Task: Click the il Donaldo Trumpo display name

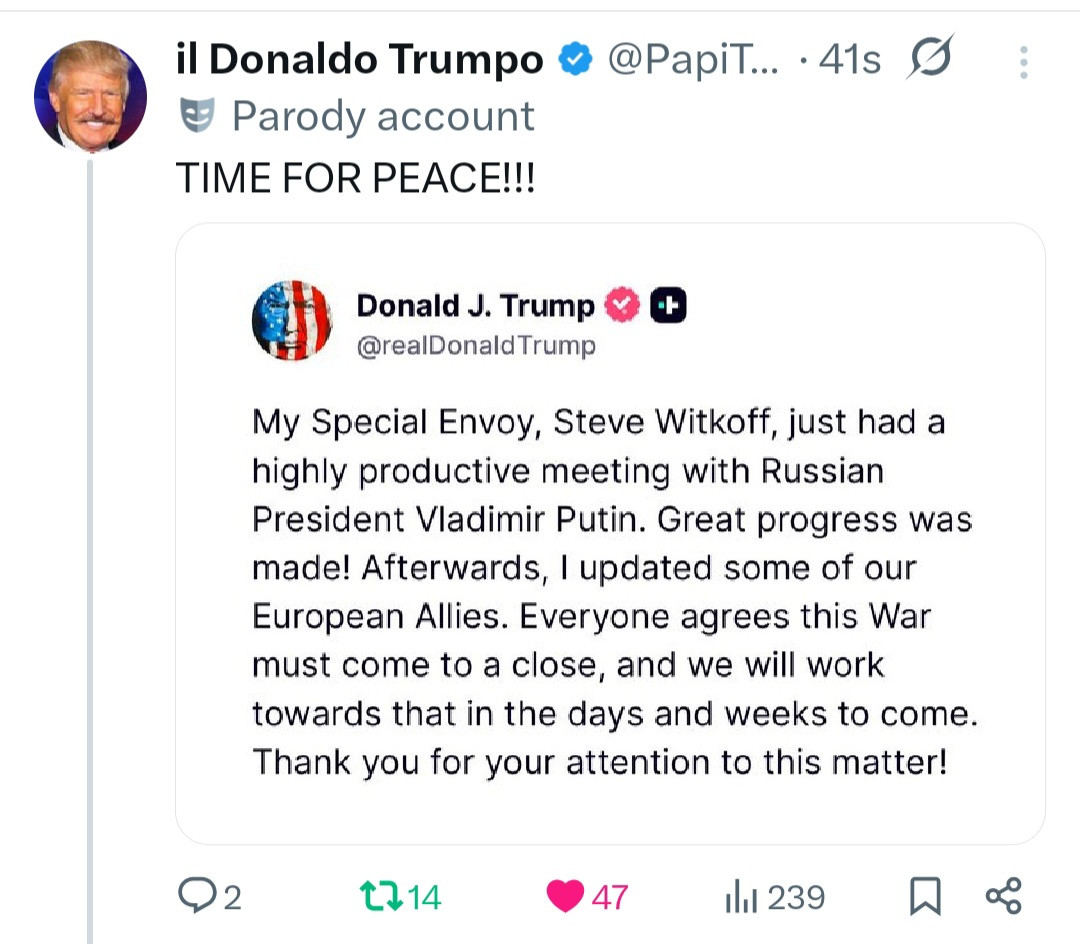Action: (x=360, y=60)
